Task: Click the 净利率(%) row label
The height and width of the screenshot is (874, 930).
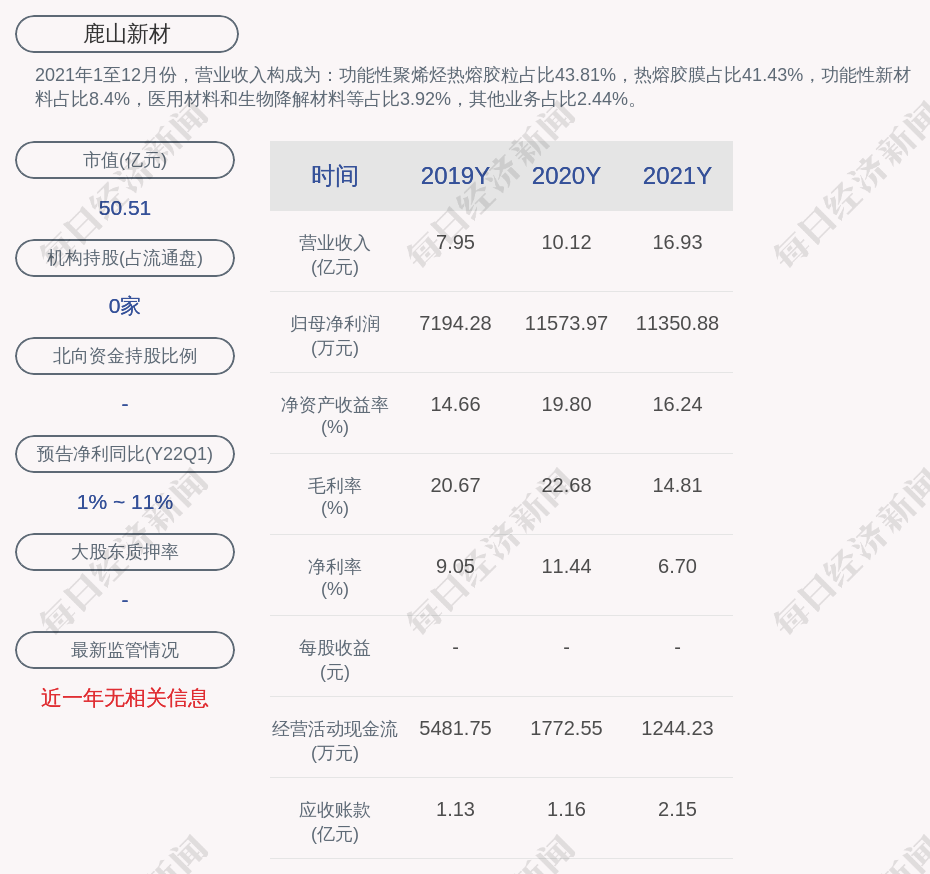Action: pos(335,578)
